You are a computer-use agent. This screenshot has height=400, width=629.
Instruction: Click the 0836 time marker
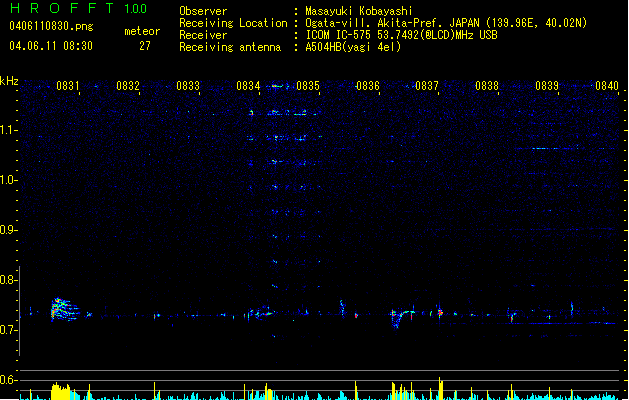tap(367, 86)
